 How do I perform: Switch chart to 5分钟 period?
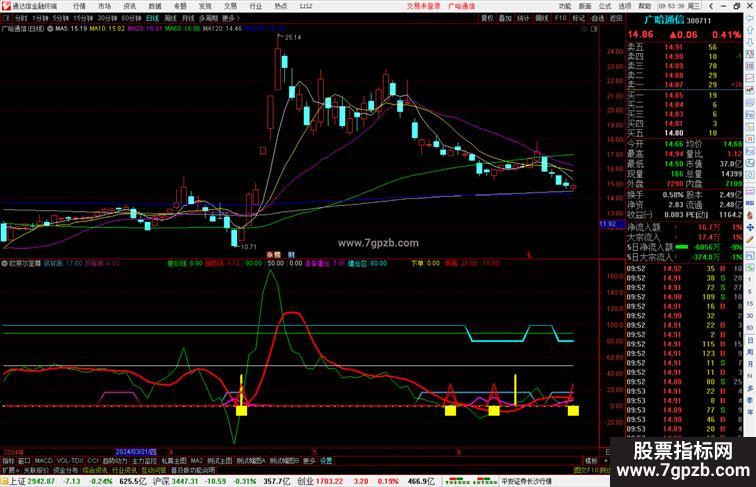coord(61,18)
